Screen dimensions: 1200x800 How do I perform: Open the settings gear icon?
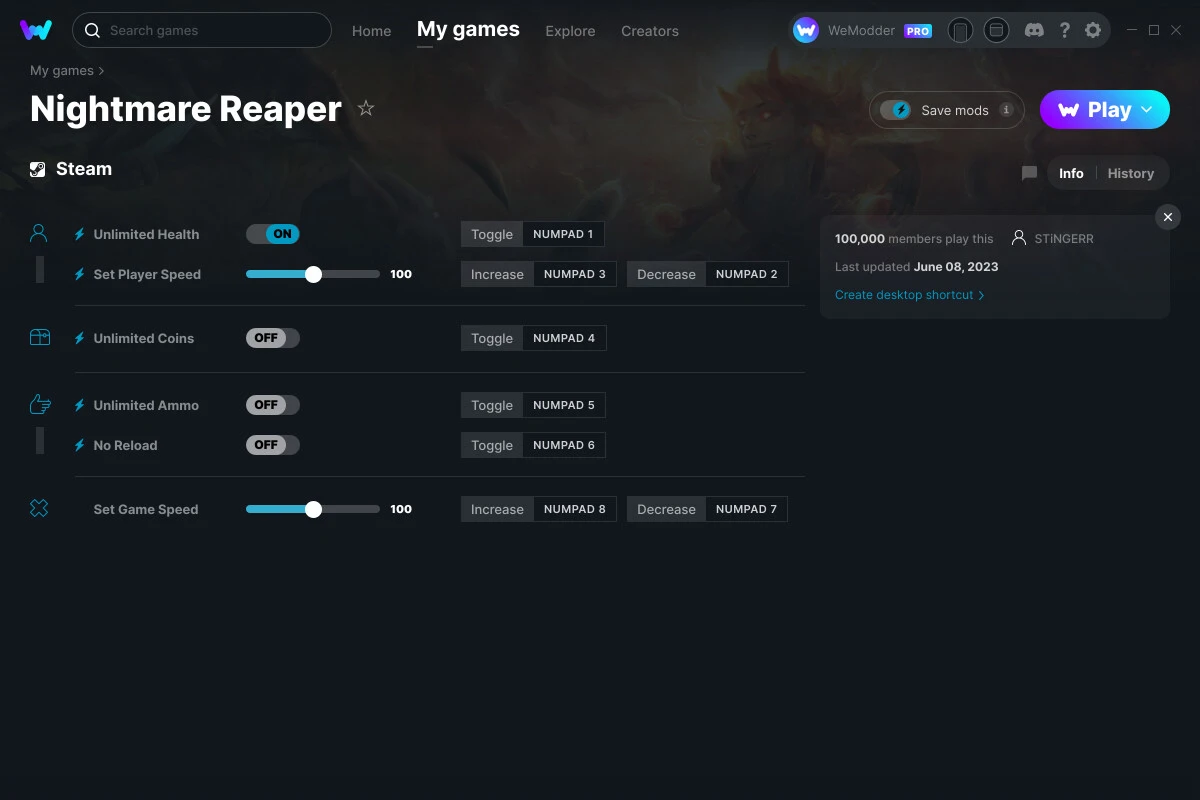(x=1093, y=30)
